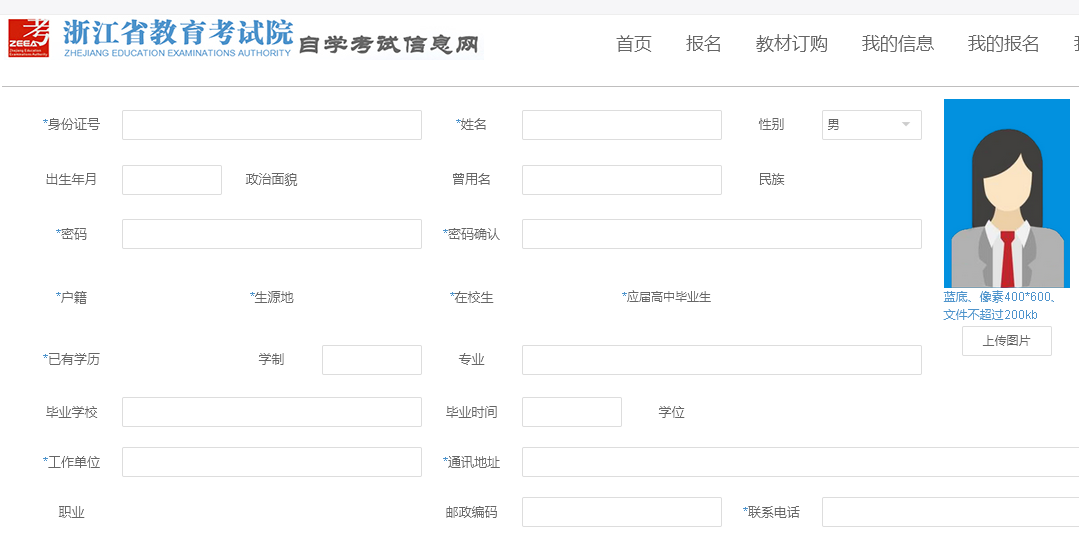Image resolution: width=1079 pixels, height=545 pixels.
Task: Click the 工作单位 input field
Action: coord(272,462)
